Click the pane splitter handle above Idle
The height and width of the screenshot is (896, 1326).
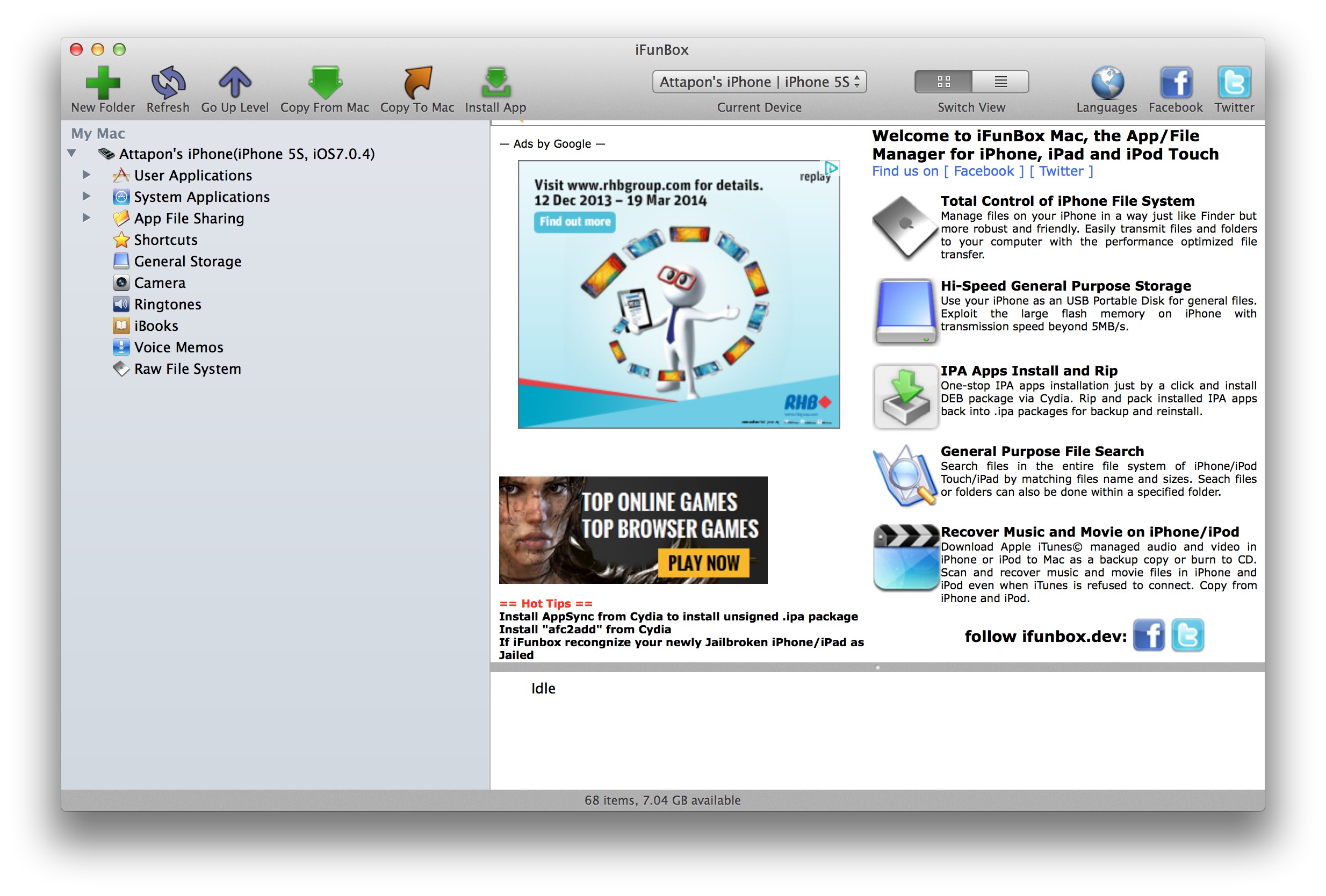coord(877,667)
